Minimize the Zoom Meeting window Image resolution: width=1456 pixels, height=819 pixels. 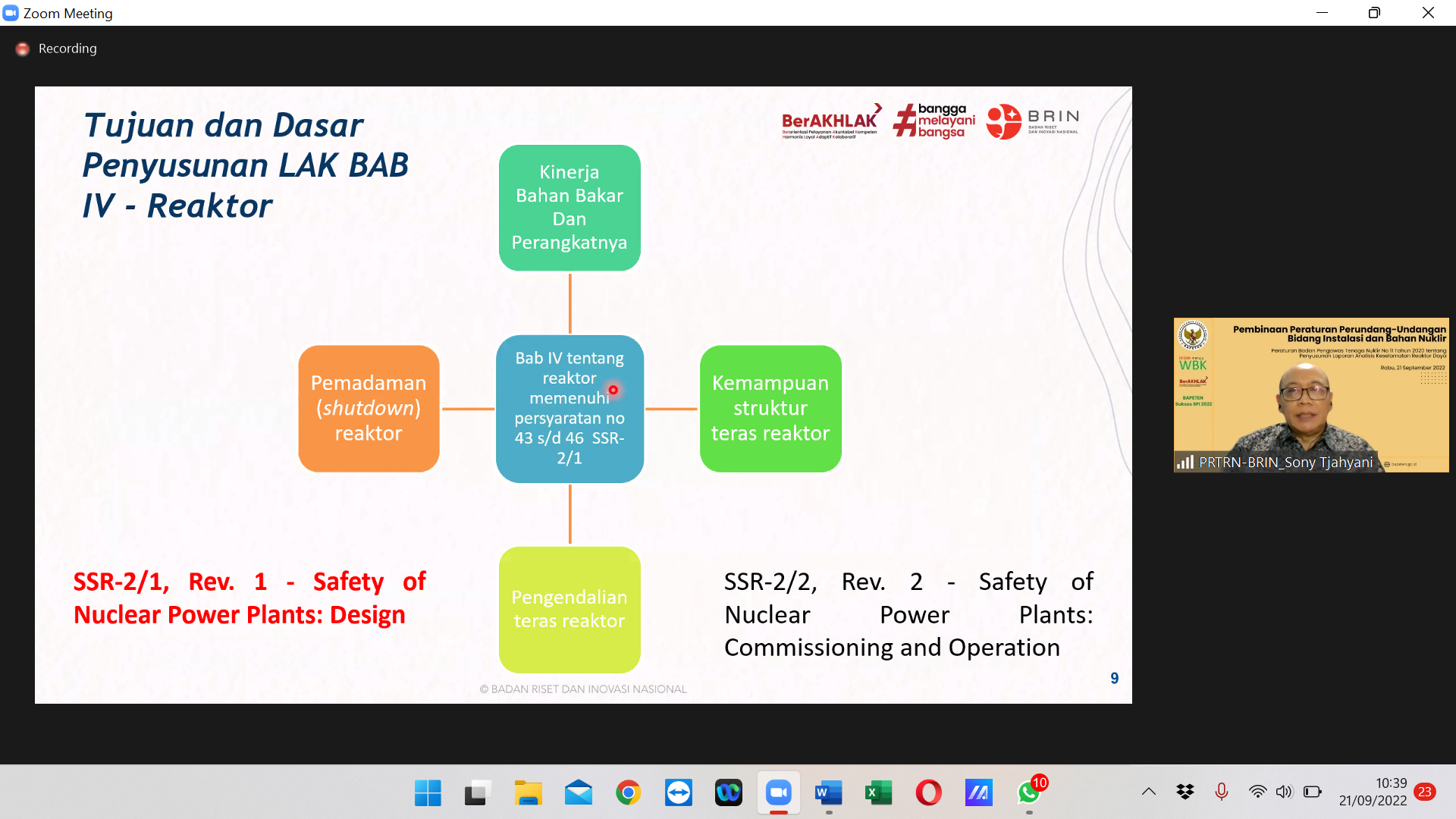1322,13
